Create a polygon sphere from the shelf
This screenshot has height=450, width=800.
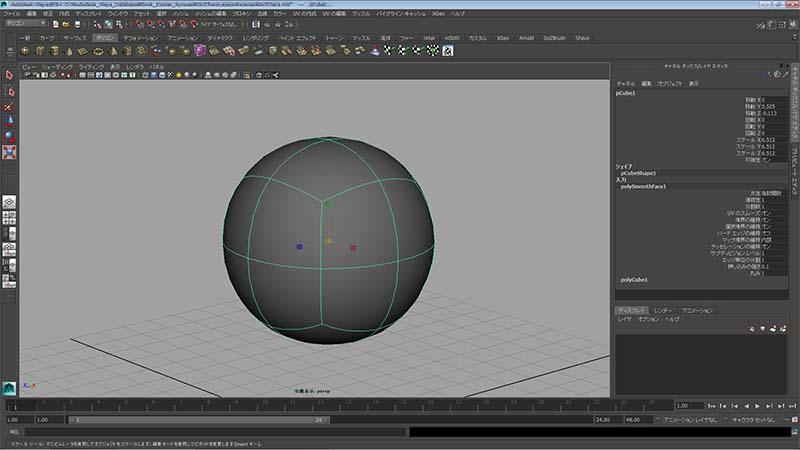tap(25, 51)
